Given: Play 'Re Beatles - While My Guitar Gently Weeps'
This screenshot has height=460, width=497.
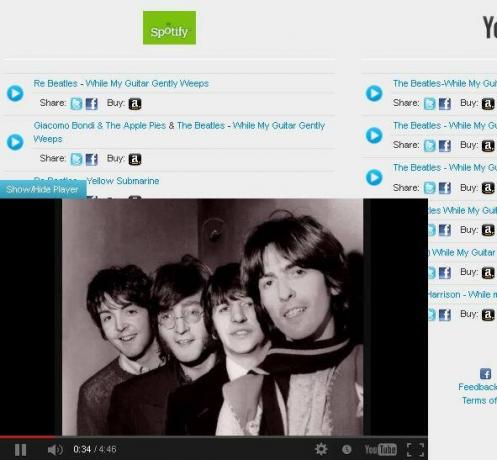Looking at the screenshot, I should click(15, 93).
